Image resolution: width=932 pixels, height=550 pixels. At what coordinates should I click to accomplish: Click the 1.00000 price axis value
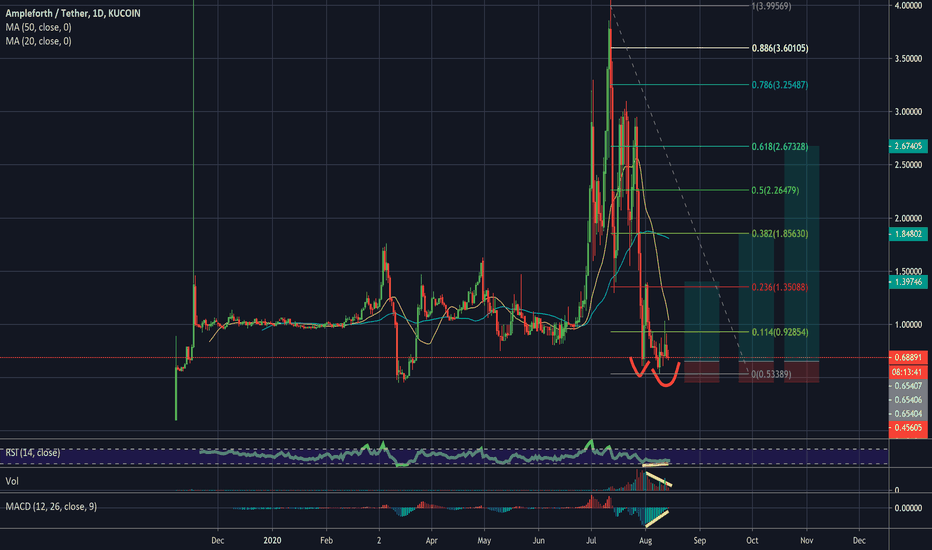[908, 325]
